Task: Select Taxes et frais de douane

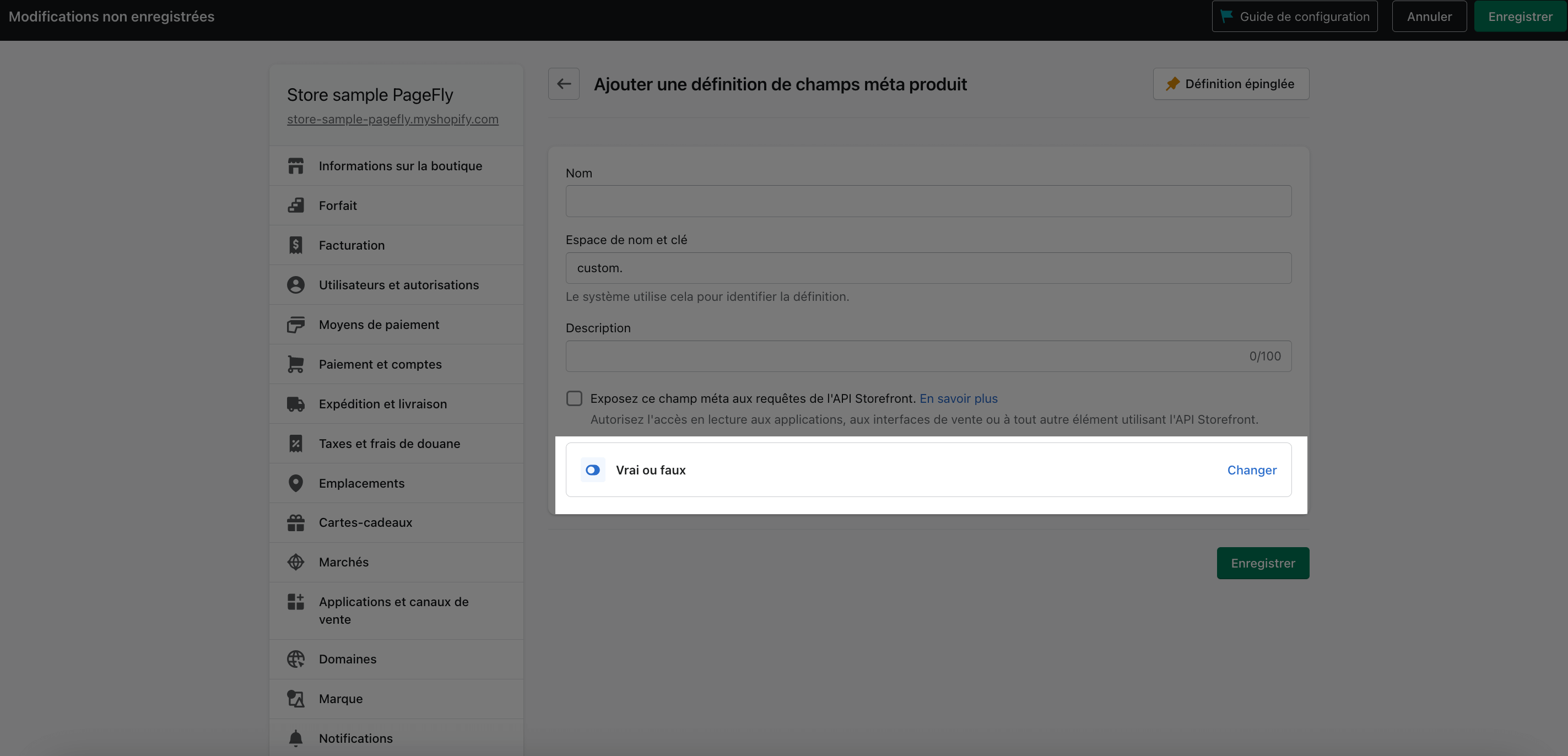Action: pyautogui.click(x=396, y=443)
